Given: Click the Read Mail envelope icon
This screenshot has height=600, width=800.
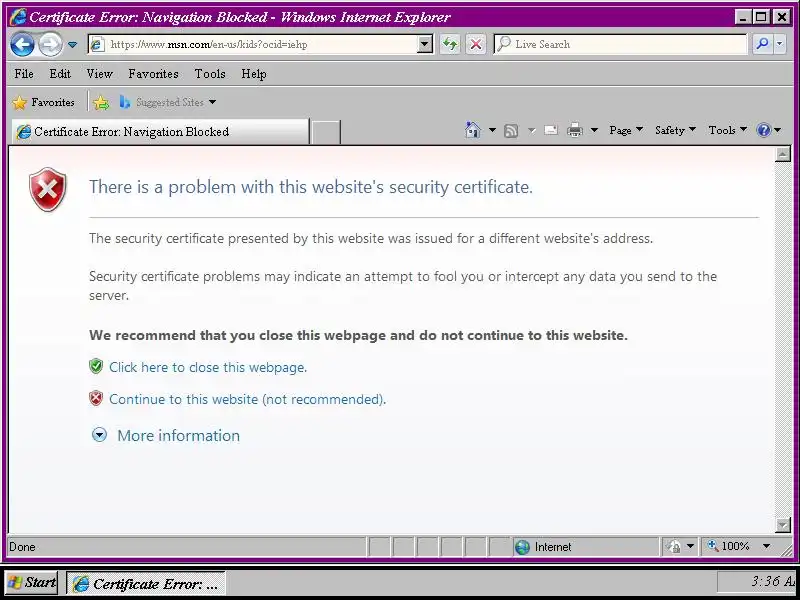Looking at the screenshot, I should pyautogui.click(x=551, y=130).
